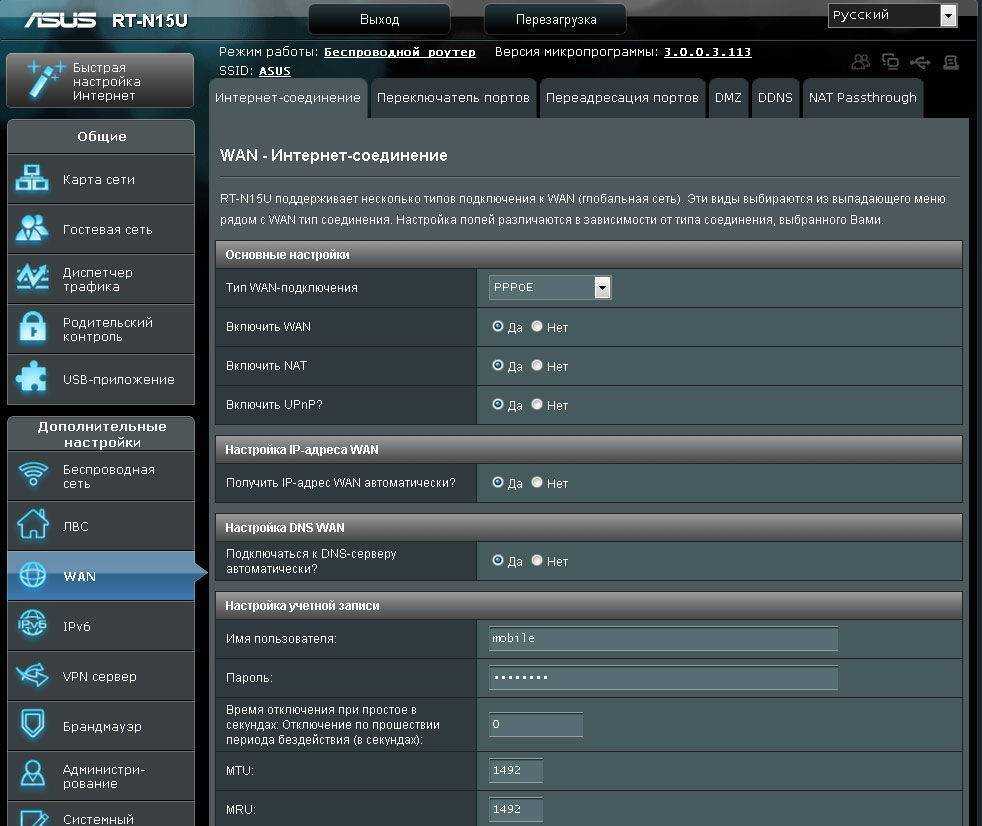Click the username field containing mobile
This screenshot has width=982, height=826.
pyautogui.click(x=662, y=638)
